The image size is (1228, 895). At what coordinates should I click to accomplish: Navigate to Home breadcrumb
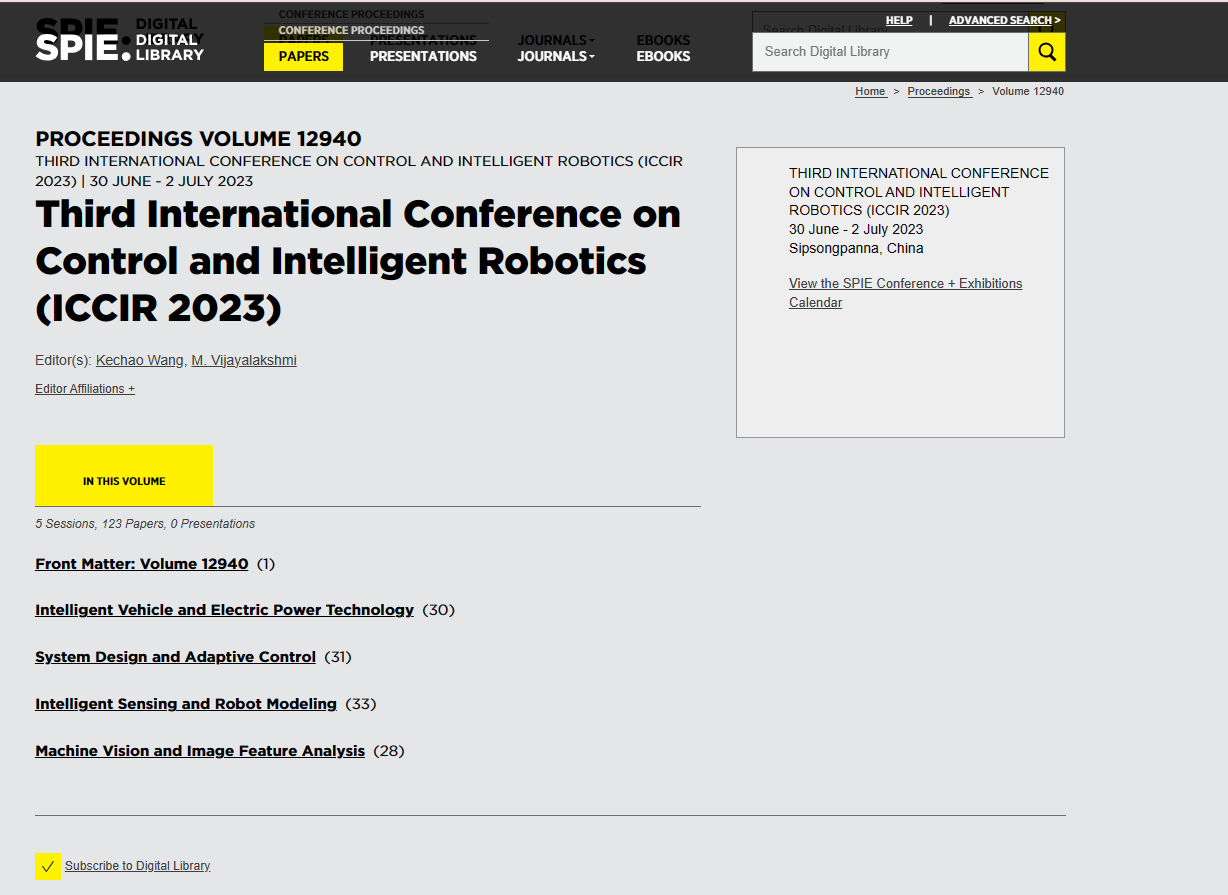870,91
